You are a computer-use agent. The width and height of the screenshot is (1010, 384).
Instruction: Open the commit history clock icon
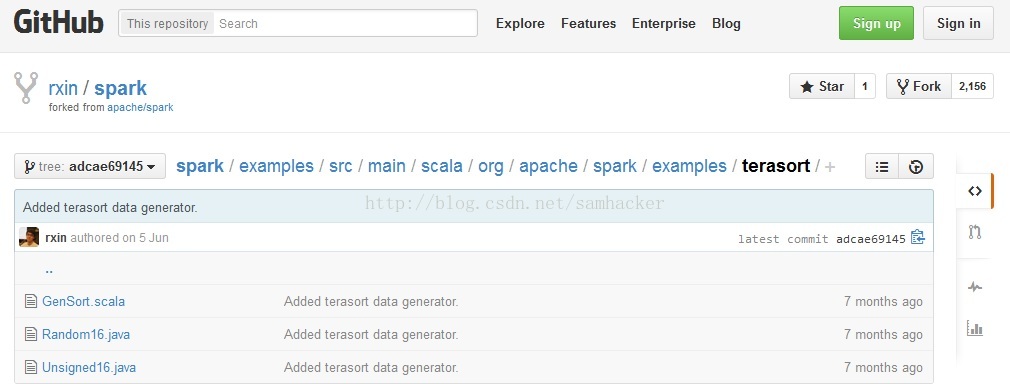(916, 167)
